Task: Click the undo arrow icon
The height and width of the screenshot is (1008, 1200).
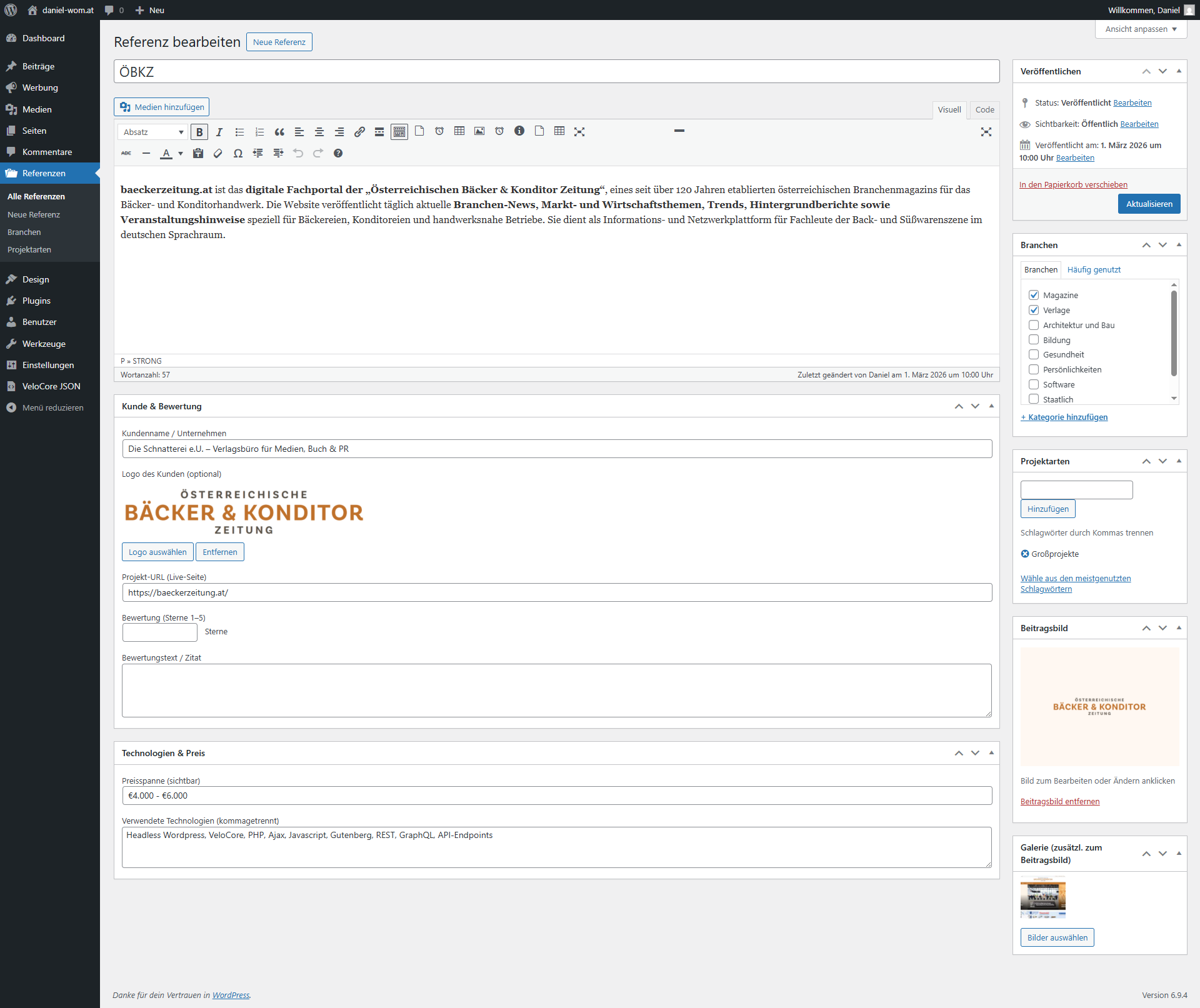Action: click(298, 153)
